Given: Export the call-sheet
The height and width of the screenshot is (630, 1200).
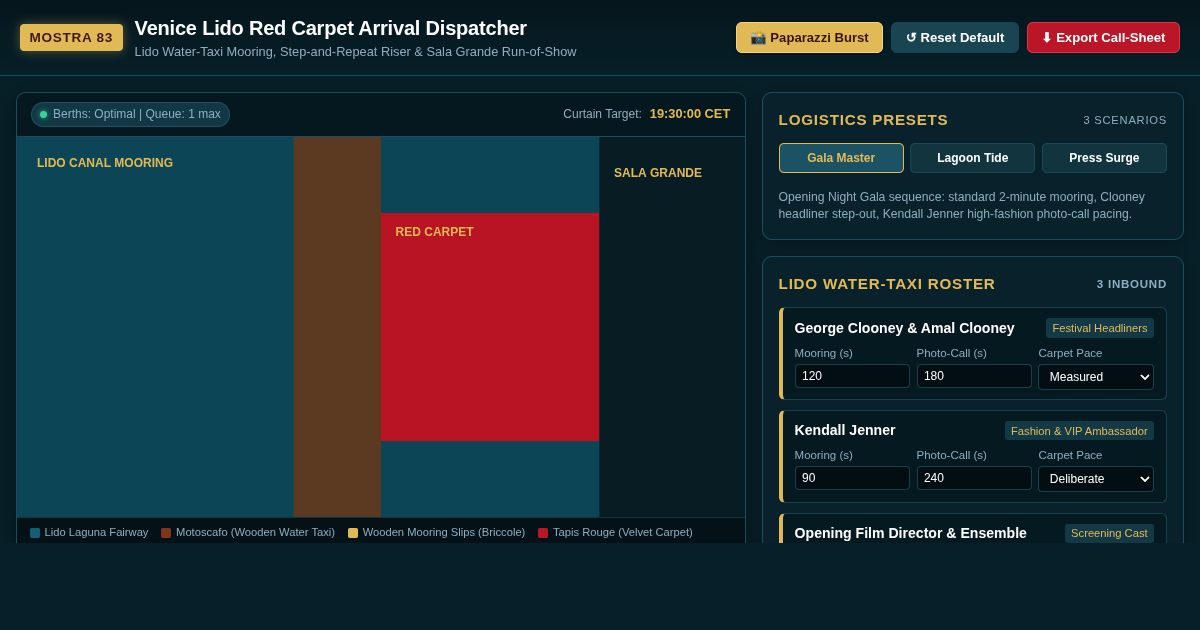Looking at the screenshot, I should click(1103, 38).
